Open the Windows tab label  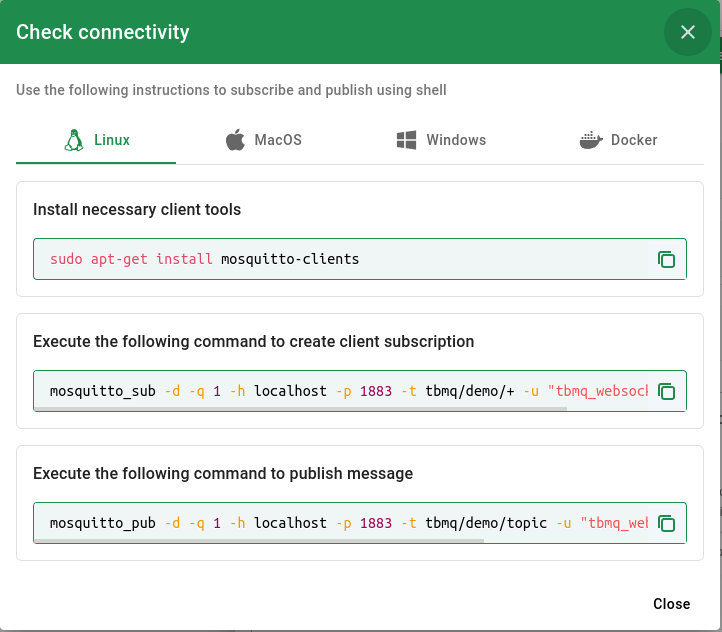coord(456,140)
